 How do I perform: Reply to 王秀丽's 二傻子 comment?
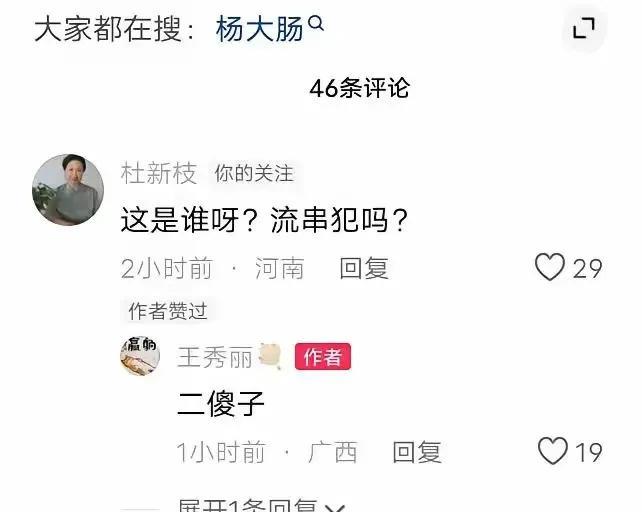[417, 452]
